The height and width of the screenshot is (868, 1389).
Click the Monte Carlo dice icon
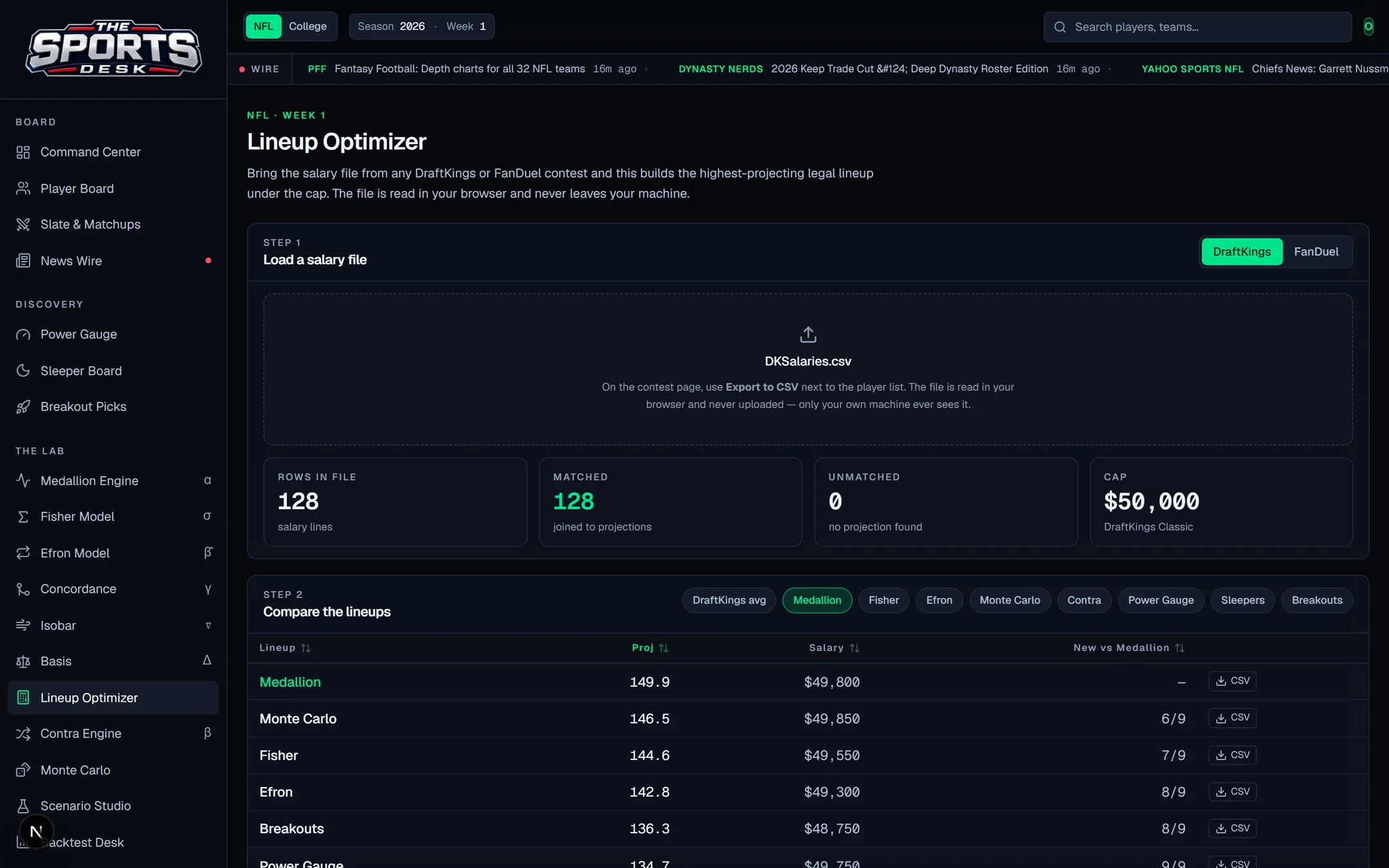pos(23,770)
